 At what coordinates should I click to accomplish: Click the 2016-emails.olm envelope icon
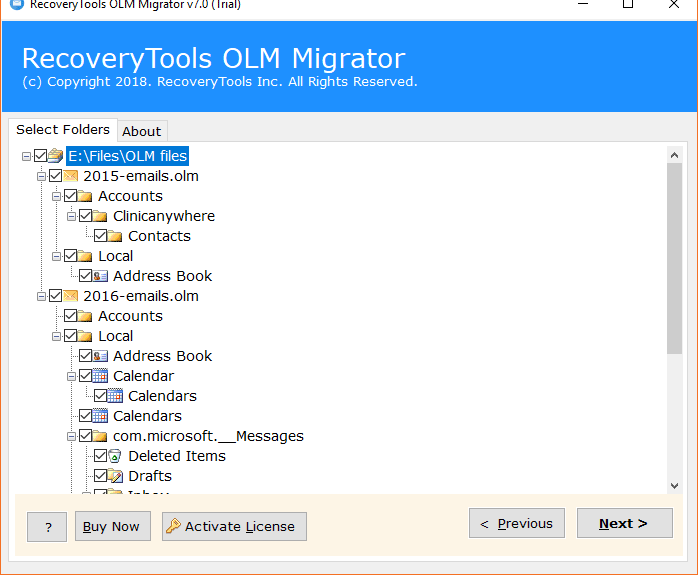coord(70,296)
